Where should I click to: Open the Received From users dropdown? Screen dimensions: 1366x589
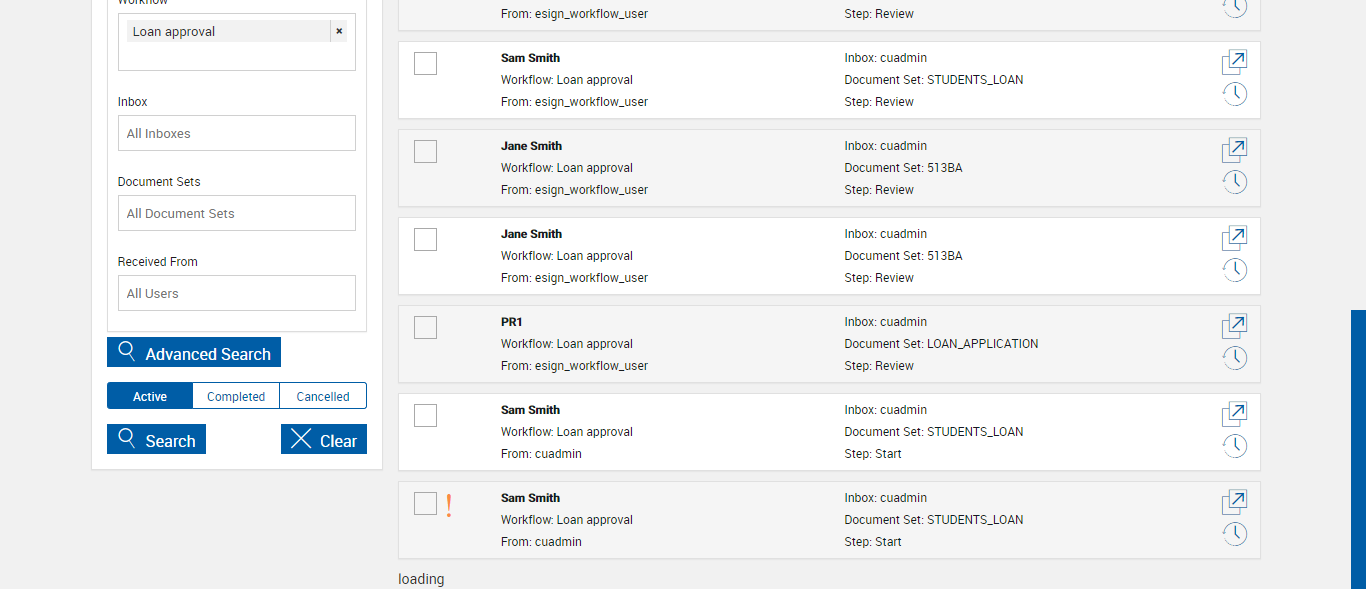click(237, 293)
